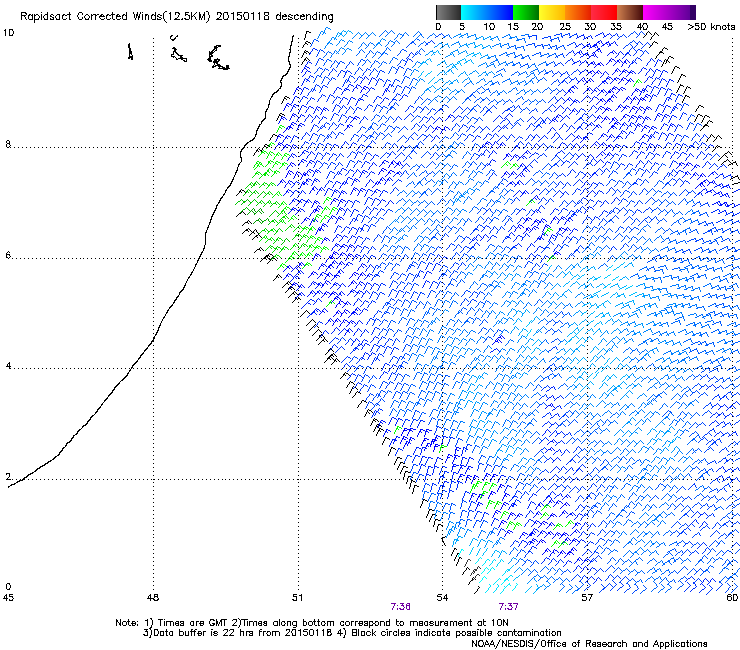This screenshot has height=650, width=740.
Task: Click the purple 7:38 swath time label
Action: tap(400, 607)
